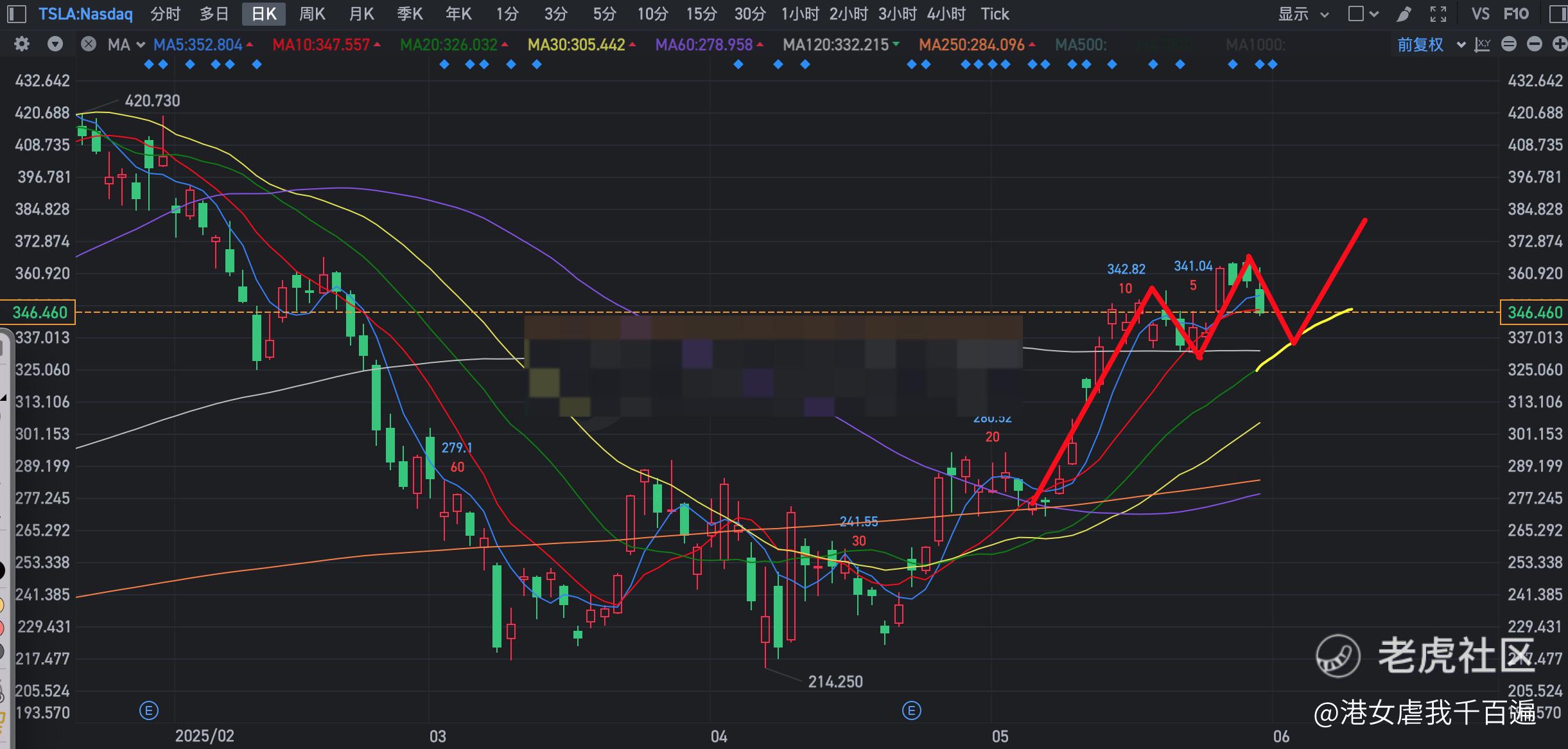Click the 214.250 low price label
1568x749 pixels.
pos(835,682)
